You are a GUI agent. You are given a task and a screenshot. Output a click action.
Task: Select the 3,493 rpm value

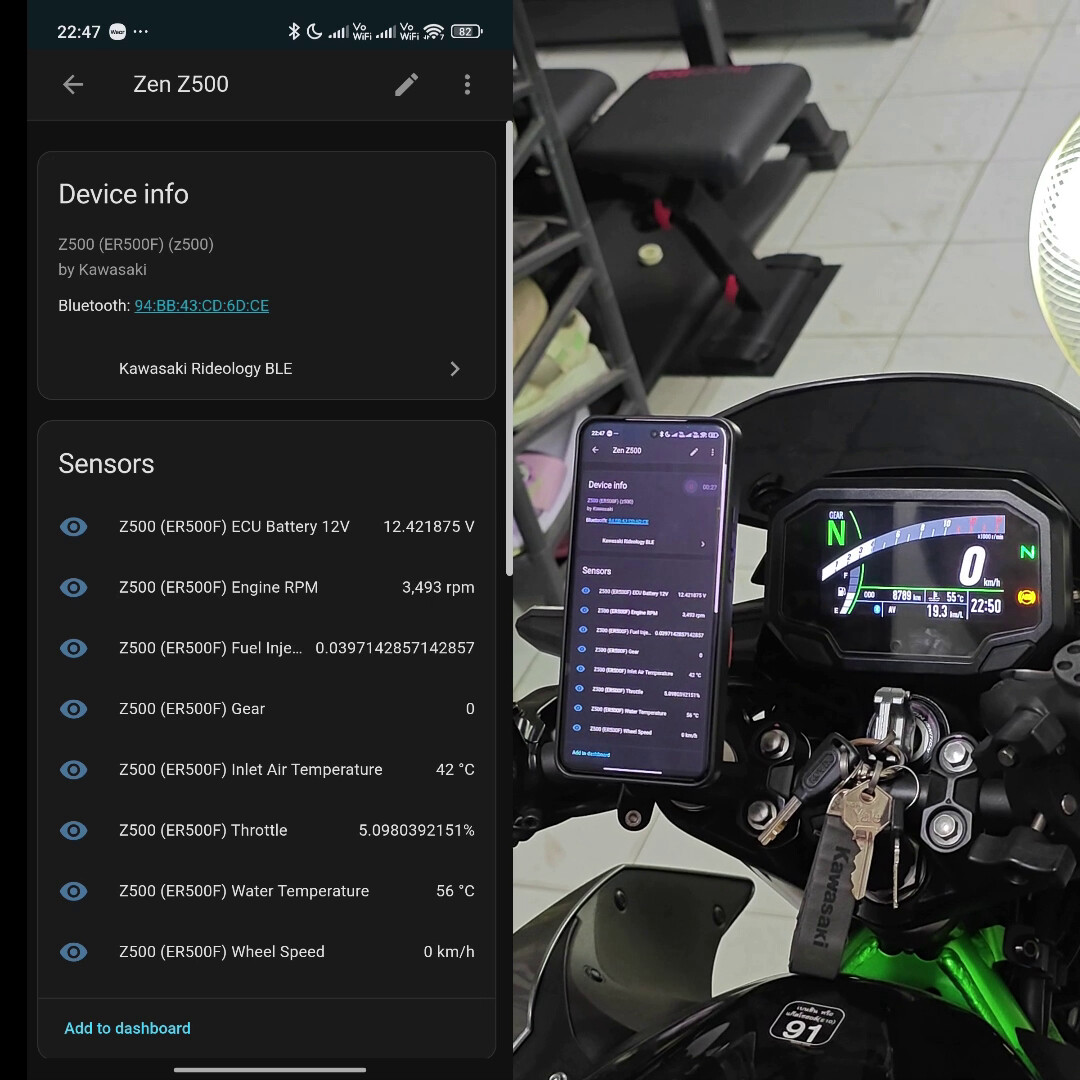click(438, 588)
